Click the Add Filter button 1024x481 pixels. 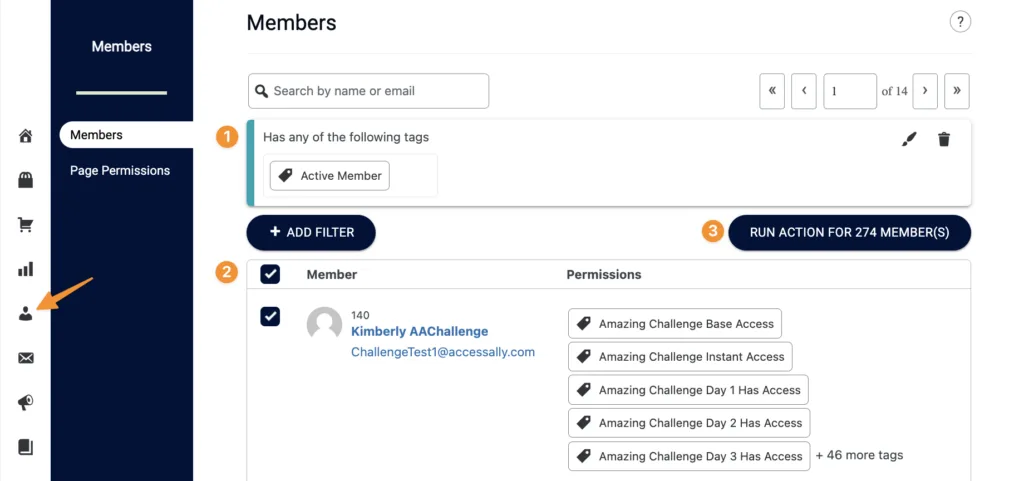[x=311, y=233]
